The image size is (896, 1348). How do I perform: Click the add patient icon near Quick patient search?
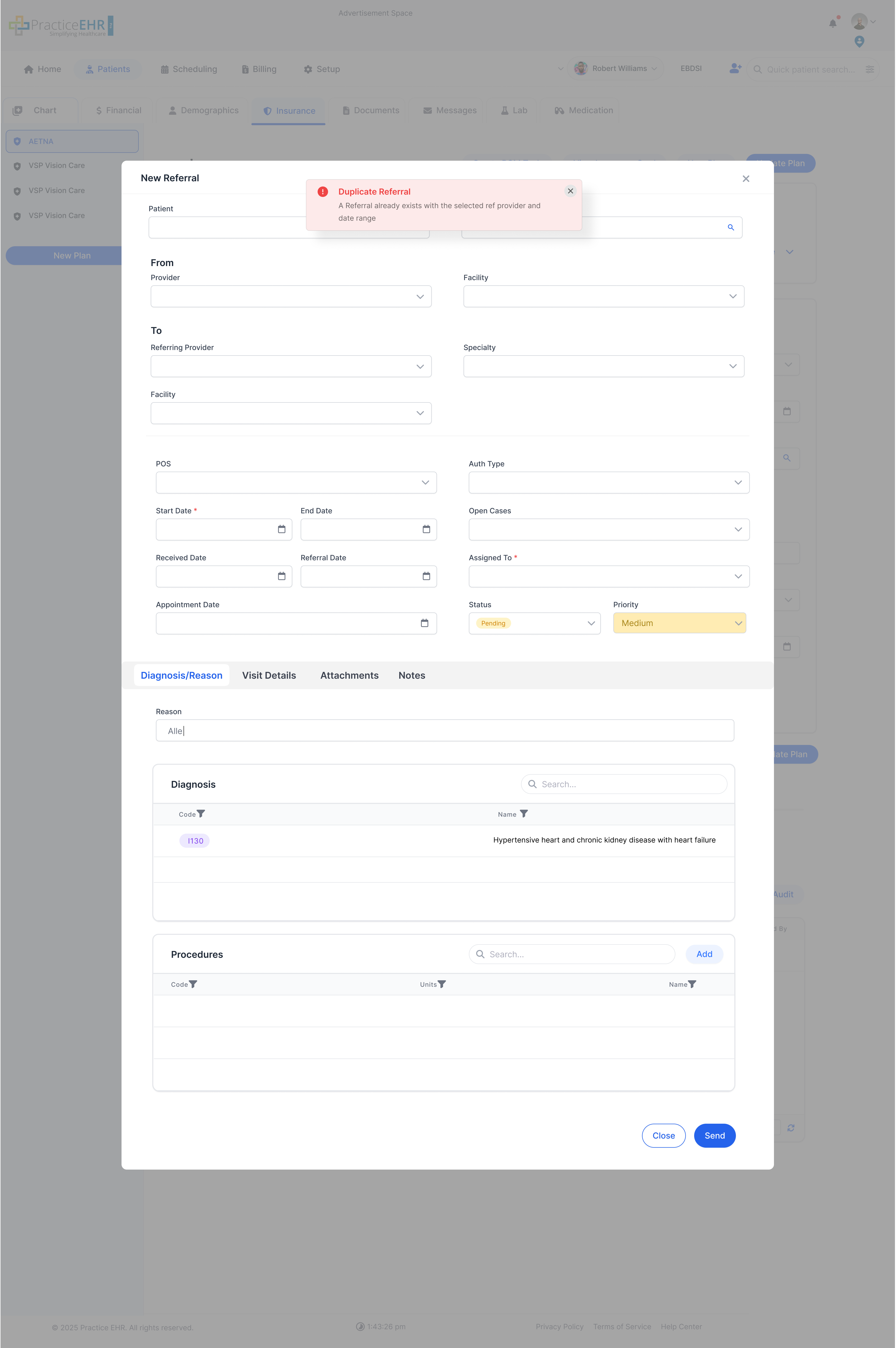tap(735, 69)
